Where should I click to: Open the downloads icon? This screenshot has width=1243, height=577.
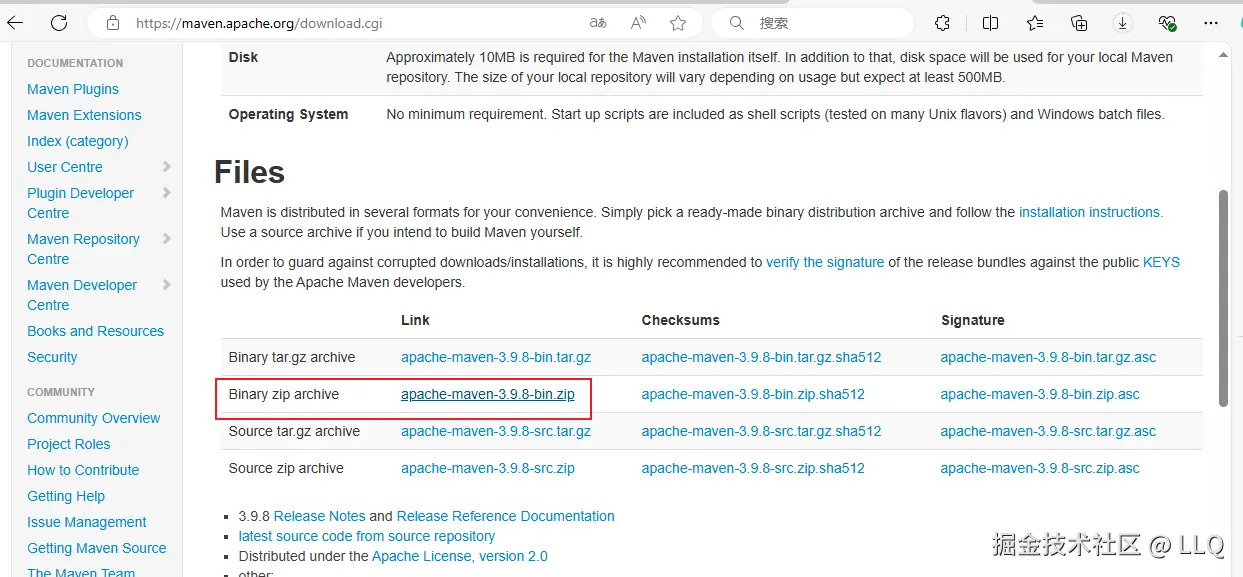(1123, 22)
